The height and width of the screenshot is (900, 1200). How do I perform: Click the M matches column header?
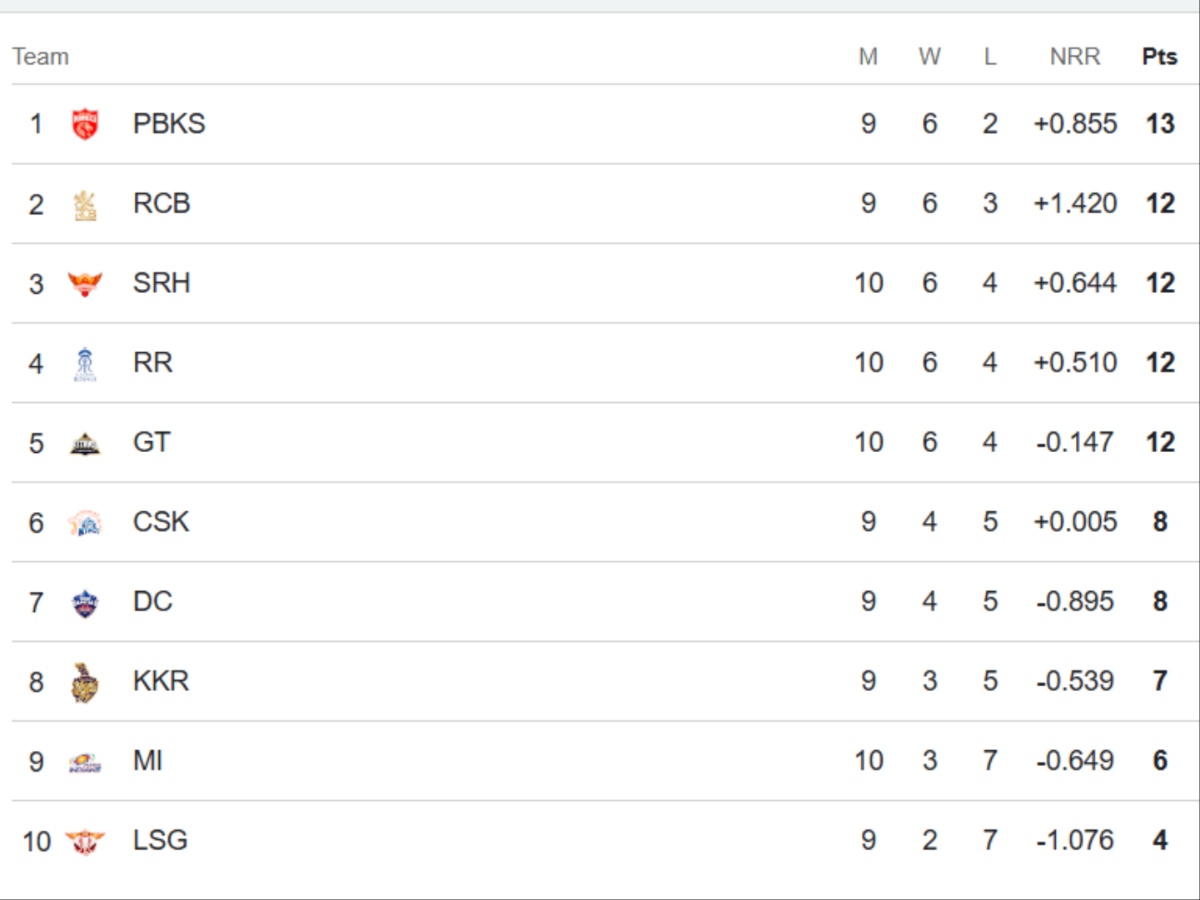(868, 57)
